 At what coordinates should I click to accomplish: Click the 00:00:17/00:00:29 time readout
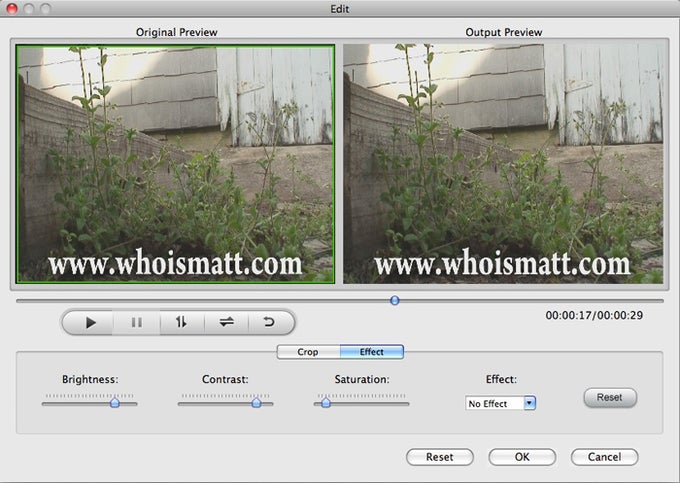pos(594,315)
